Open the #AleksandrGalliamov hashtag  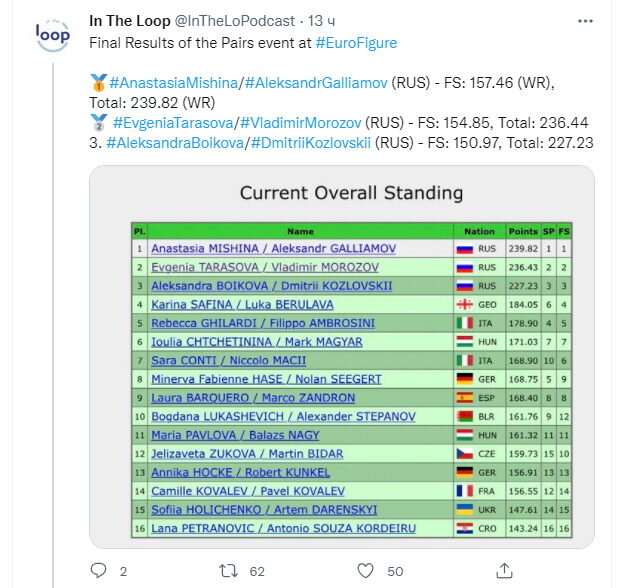pyautogui.click(x=316, y=83)
